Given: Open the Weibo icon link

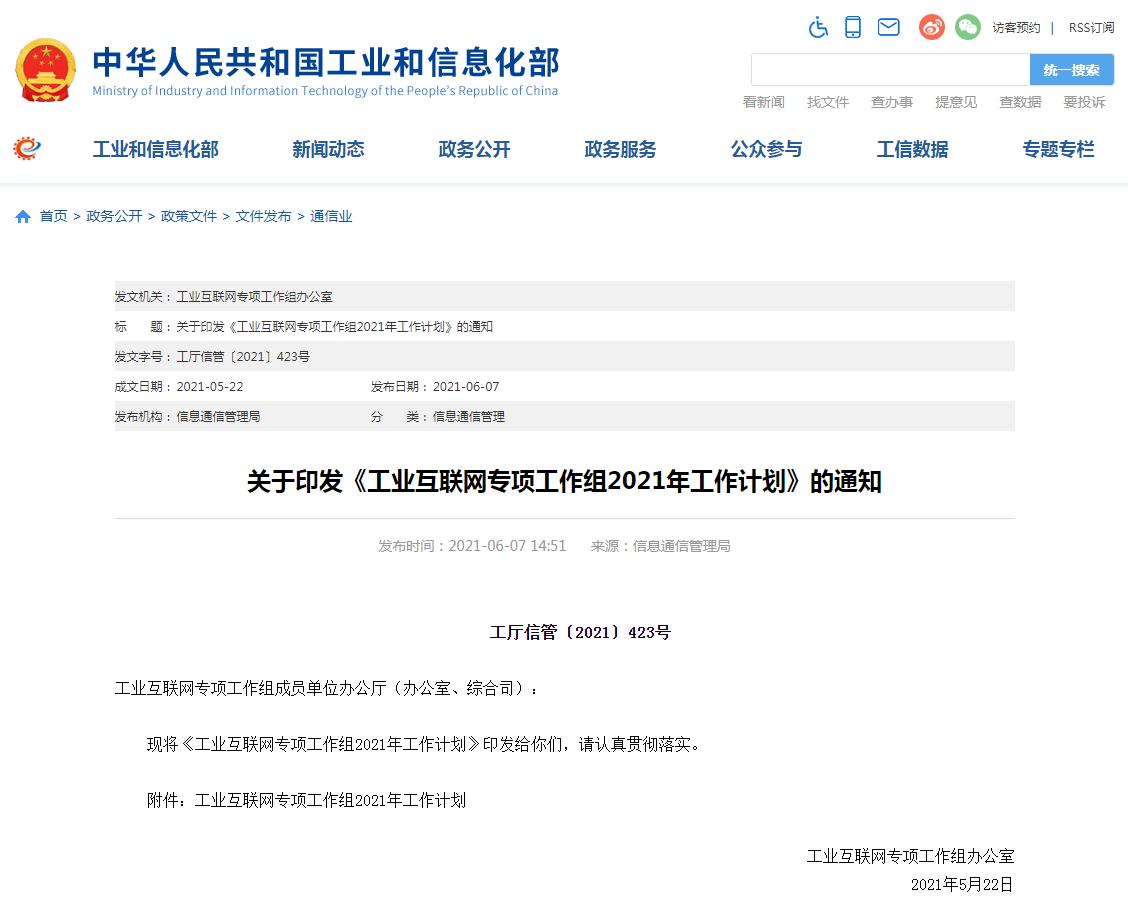Looking at the screenshot, I should click(932, 27).
